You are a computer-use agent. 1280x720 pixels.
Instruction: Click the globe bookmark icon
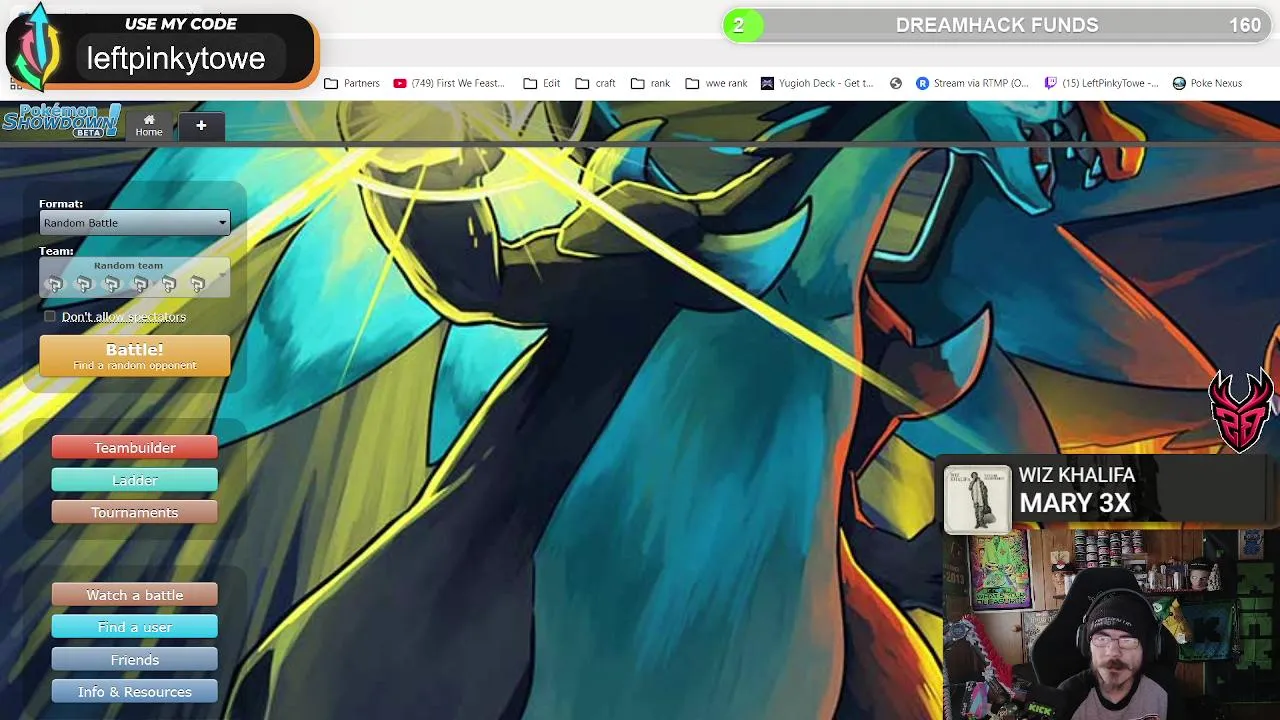(895, 83)
